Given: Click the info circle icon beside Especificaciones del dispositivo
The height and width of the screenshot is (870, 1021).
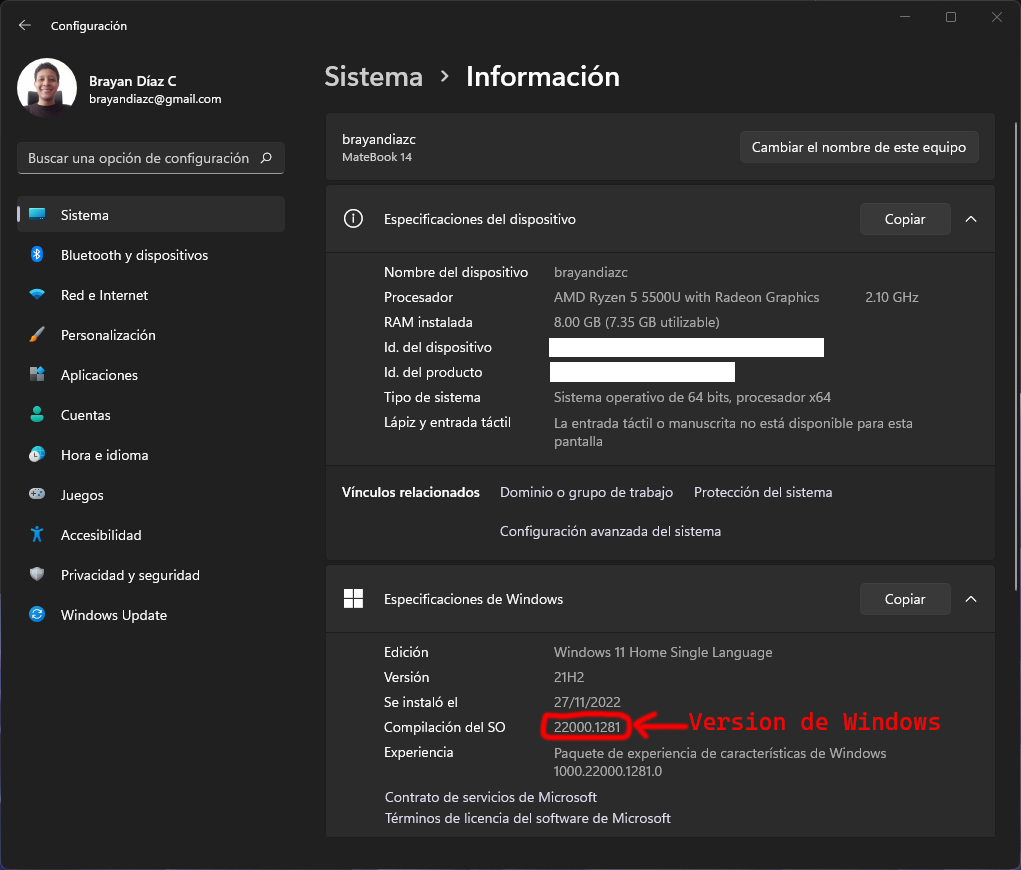Looking at the screenshot, I should pyautogui.click(x=353, y=219).
